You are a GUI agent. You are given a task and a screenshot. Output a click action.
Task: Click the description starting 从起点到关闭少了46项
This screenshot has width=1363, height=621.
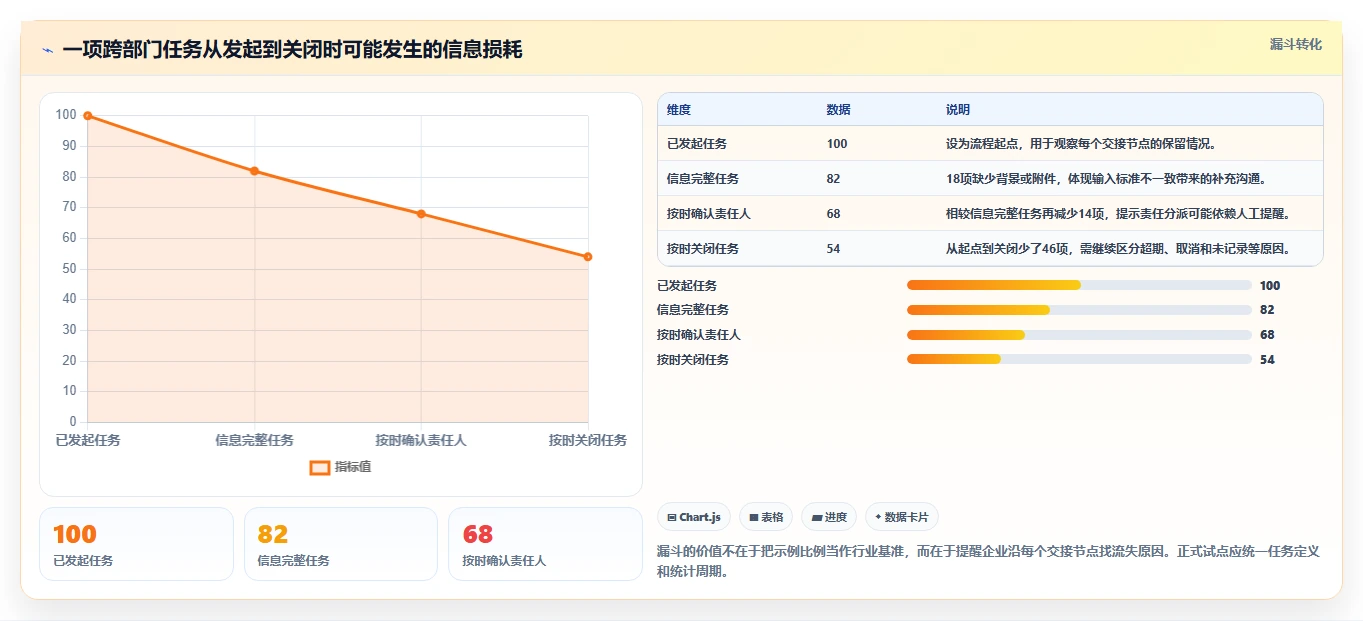click(x=1118, y=249)
